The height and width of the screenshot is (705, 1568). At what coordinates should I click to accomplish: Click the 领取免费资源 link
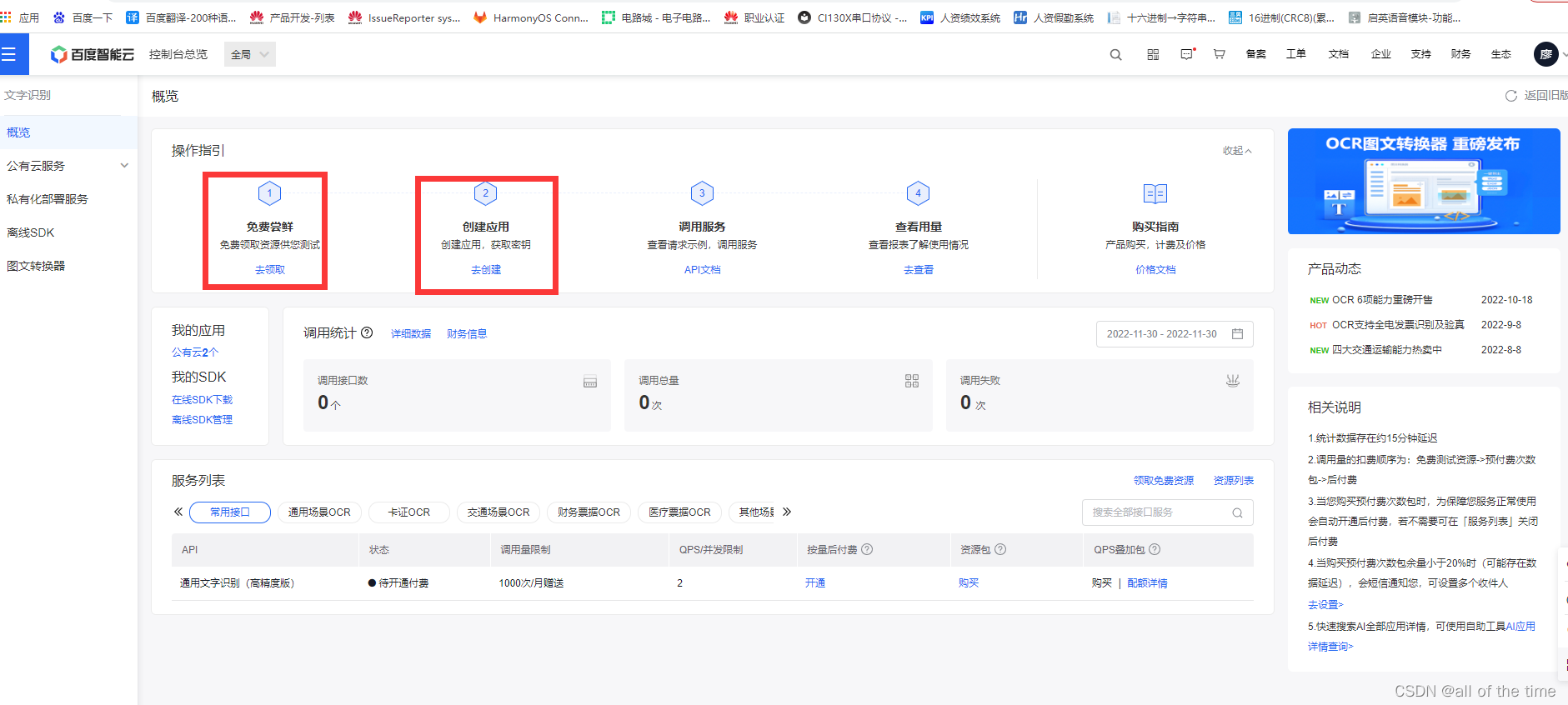pos(1163,481)
